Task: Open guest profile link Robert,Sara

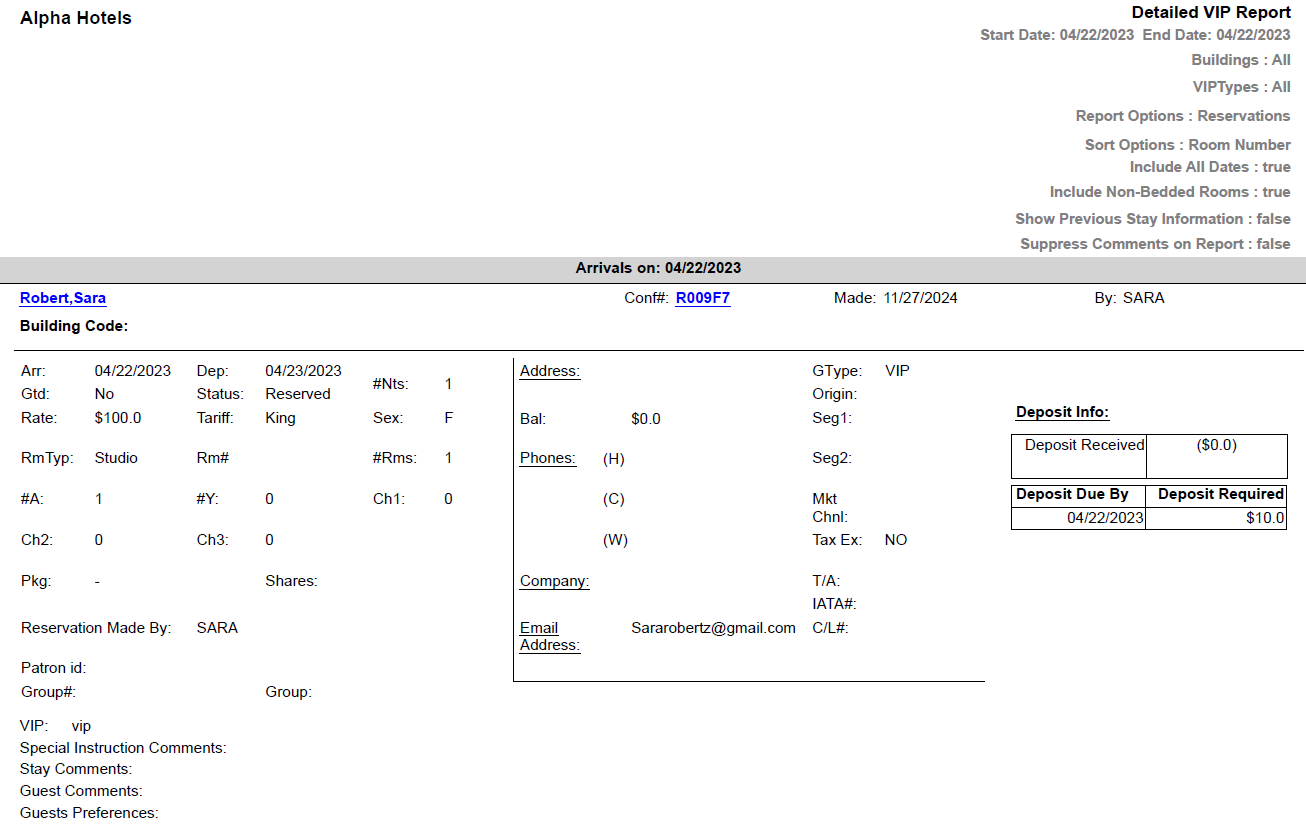Action: pos(63,298)
